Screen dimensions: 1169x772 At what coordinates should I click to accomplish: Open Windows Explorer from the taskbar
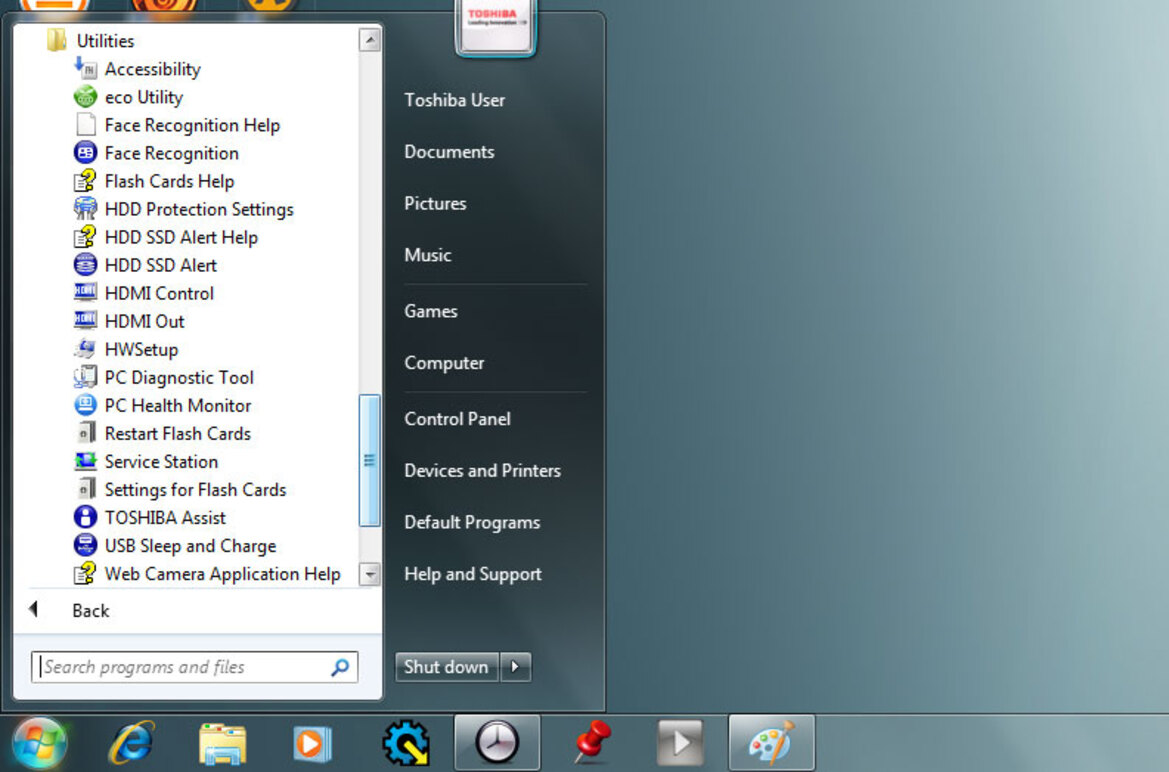coord(222,743)
